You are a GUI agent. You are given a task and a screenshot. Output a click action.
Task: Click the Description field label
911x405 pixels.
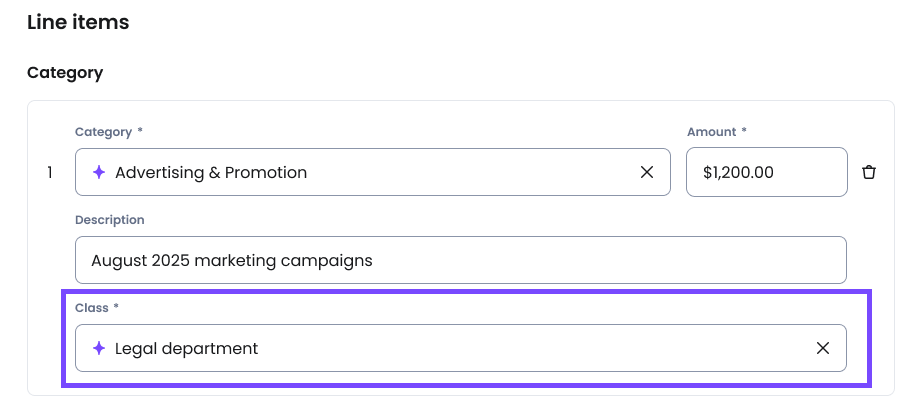click(x=109, y=220)
